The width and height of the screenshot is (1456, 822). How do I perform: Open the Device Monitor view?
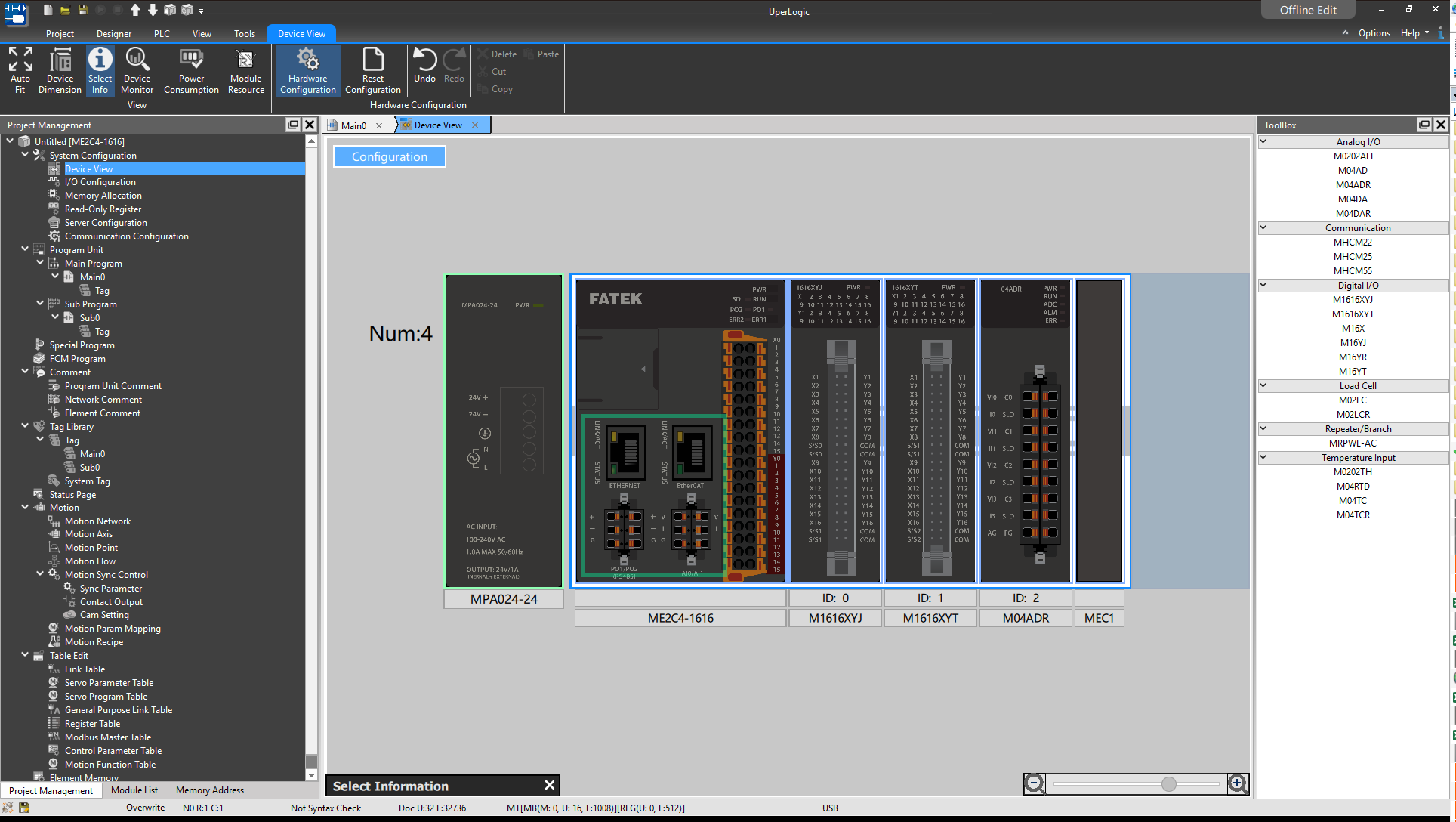137,70
